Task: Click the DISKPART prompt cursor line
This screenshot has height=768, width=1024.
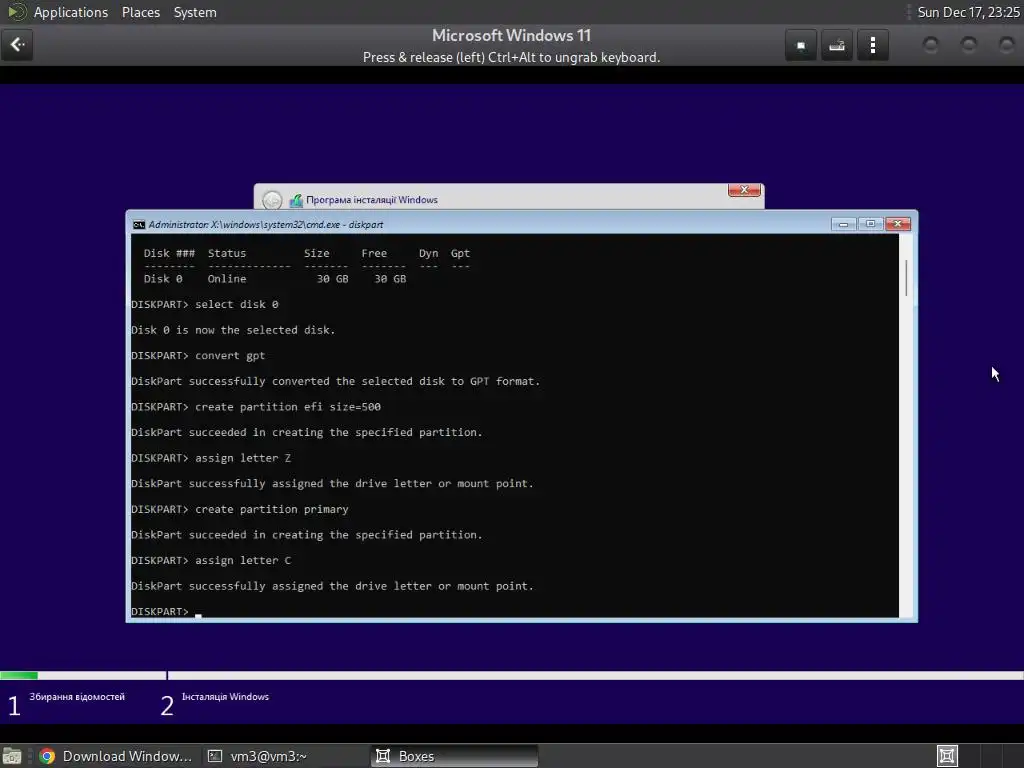Action: pos(167,612)
